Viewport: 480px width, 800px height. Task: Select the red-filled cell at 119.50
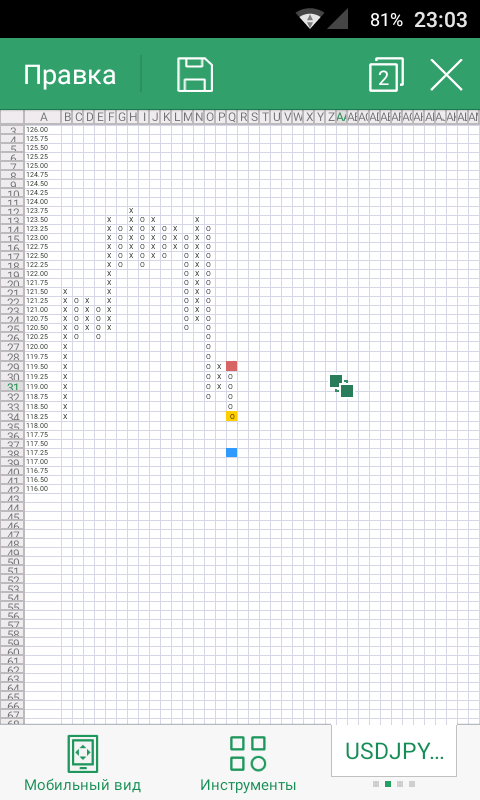[x=232, y=366]
